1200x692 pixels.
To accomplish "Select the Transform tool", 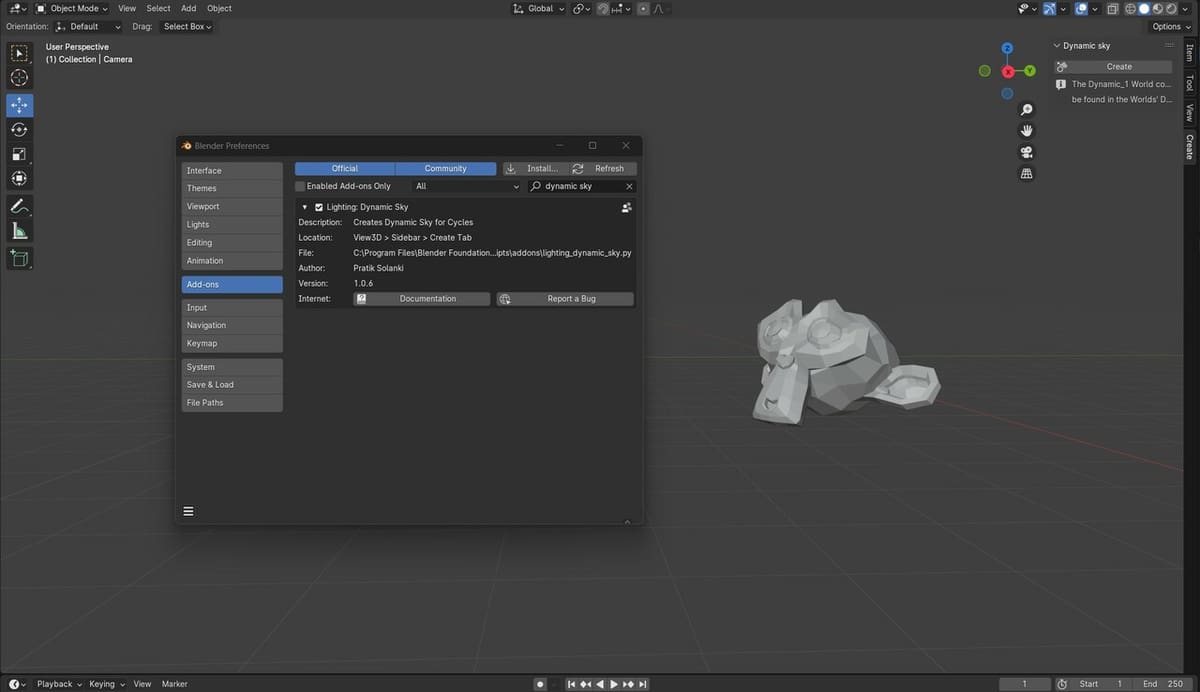I will pyautogui.click(x=20, y=179).
